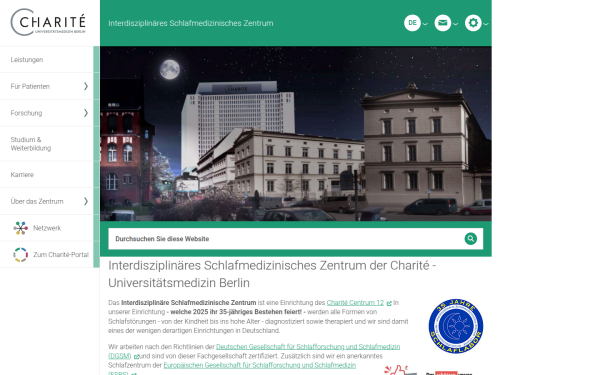The height and width of the screenshot is (375, 600).
Task: Open the settings gear icon
Action: click(x=473, y=23)
